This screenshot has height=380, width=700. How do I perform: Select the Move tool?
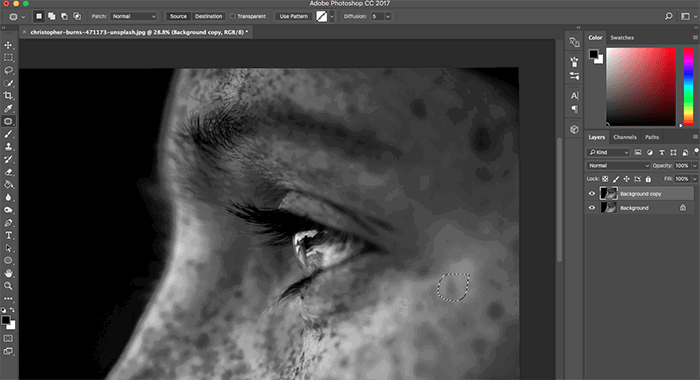coord(8,45)
